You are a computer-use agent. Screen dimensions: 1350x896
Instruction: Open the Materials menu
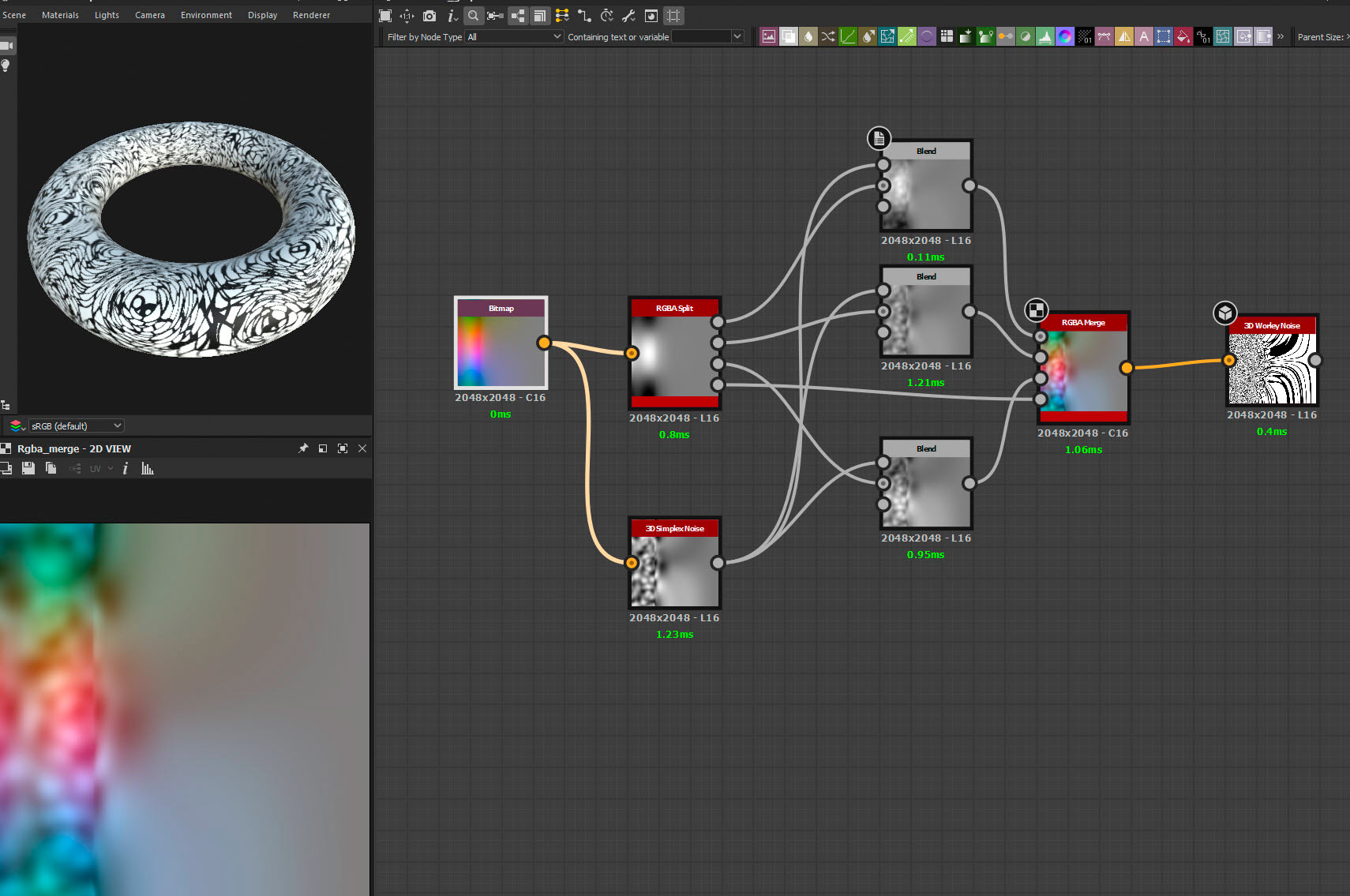pos(60,14)
